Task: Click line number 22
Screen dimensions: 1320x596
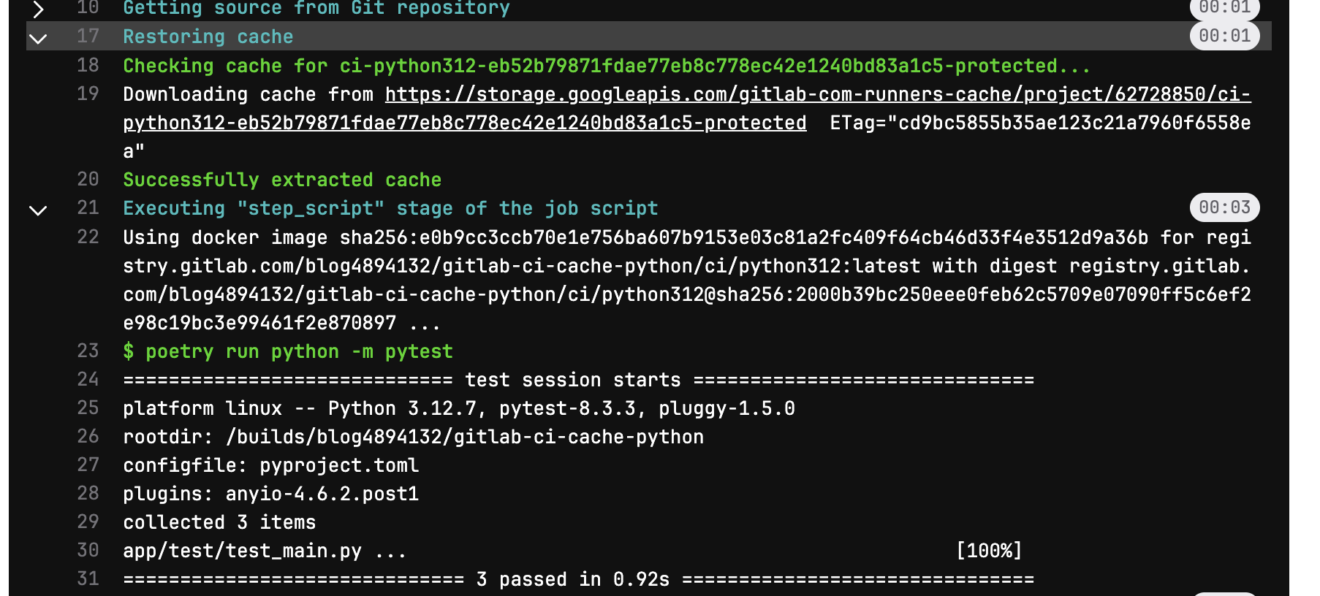Action: tap(88, 237)
